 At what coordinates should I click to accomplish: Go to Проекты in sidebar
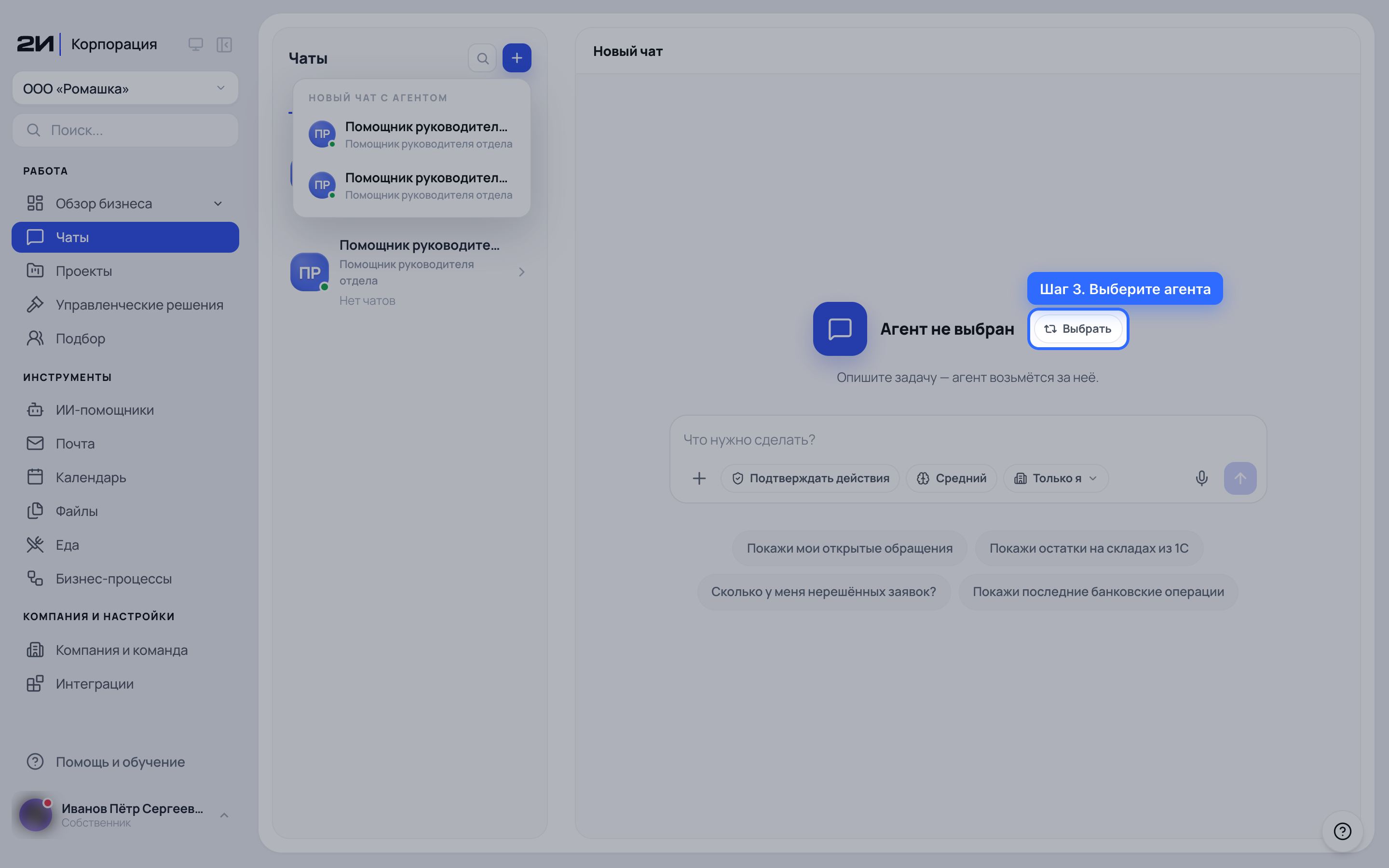pos(125,271)
